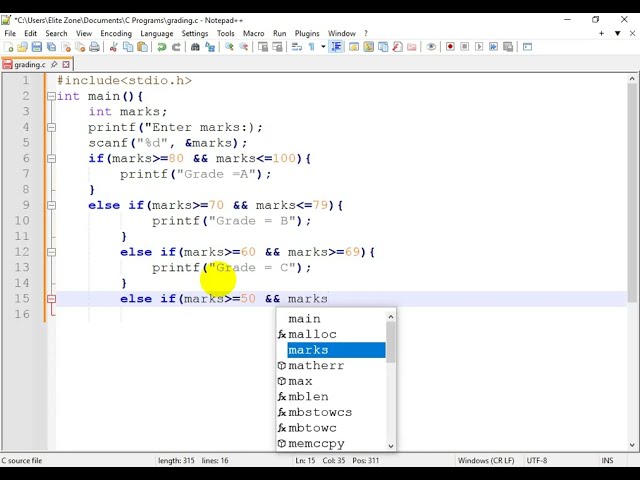Toggle synchronize vertical scrolling icon
This screenshot has height=480, width=640.
click(x=263, y=47)
